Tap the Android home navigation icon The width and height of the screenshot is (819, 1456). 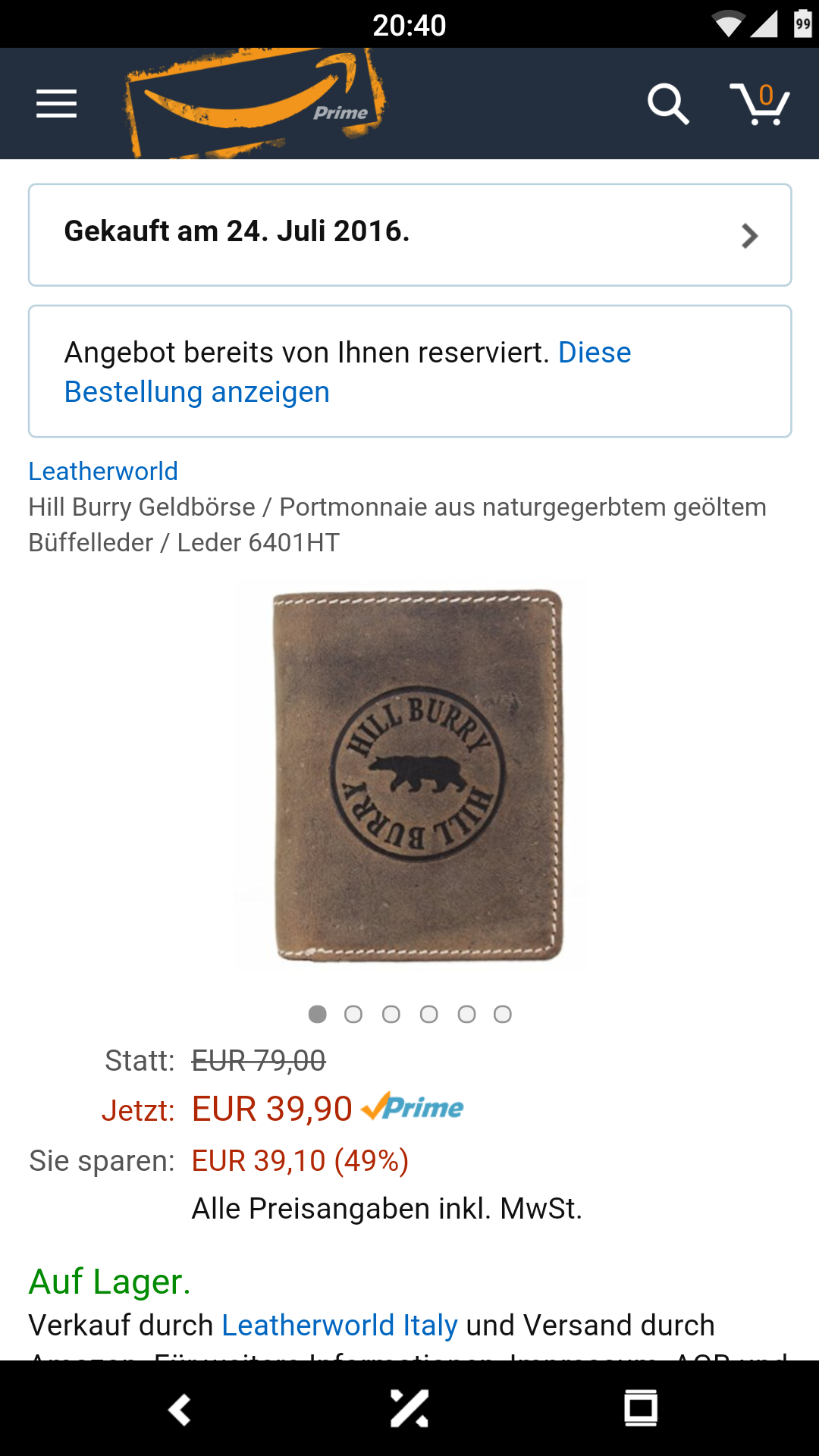click(409, 1409)
